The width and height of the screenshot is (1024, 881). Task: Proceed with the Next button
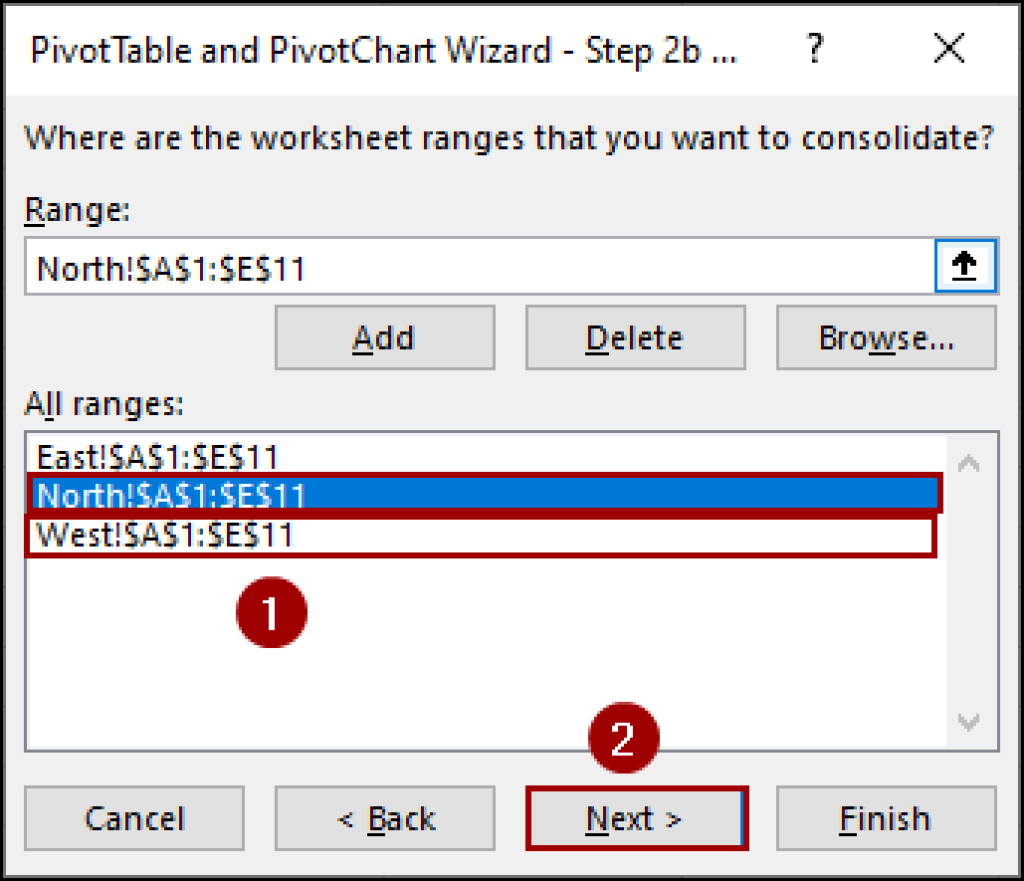click(x=636, y=817)
